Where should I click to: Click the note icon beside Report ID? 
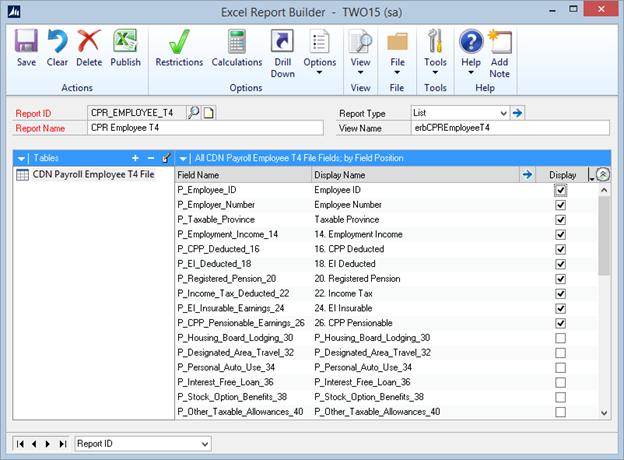tap(209, 113)
